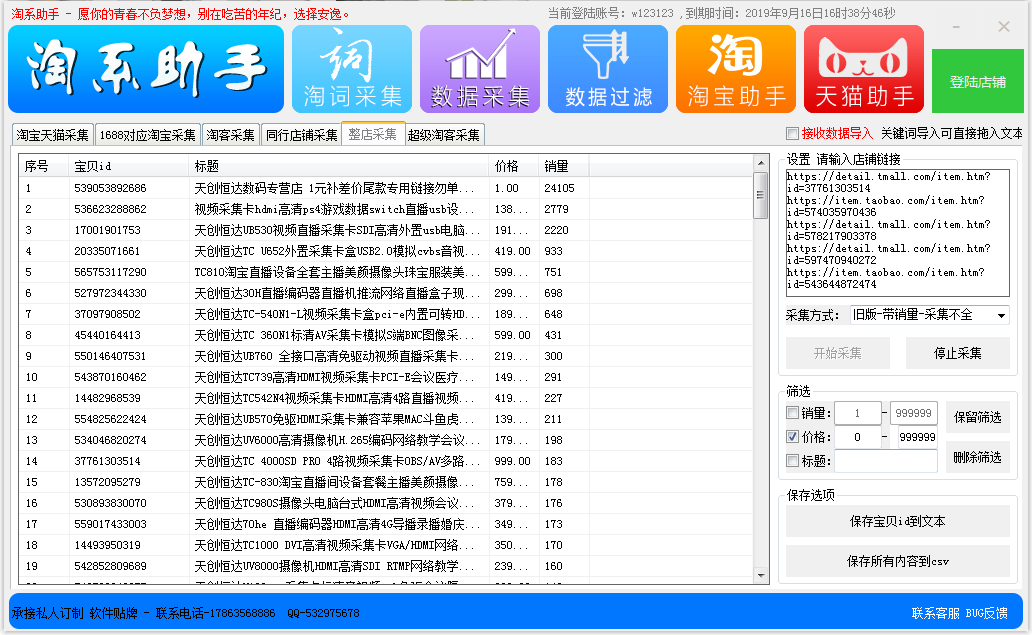The height and width of the screenshot is (635, 1032).
Task: Toggle the 销量 filter checkbox
Action: 793,413
